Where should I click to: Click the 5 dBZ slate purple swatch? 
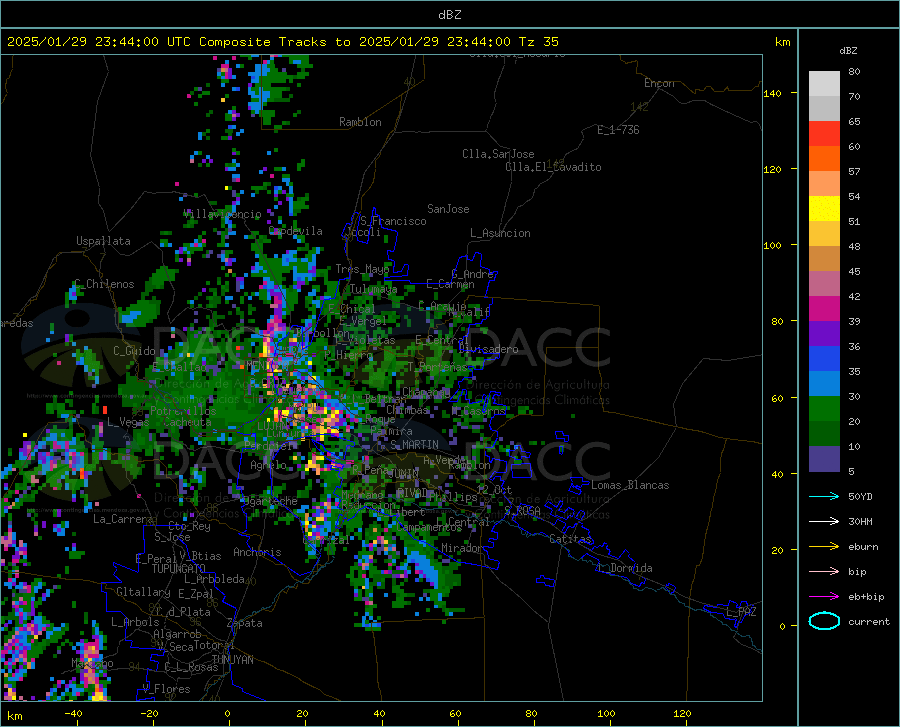824,459
